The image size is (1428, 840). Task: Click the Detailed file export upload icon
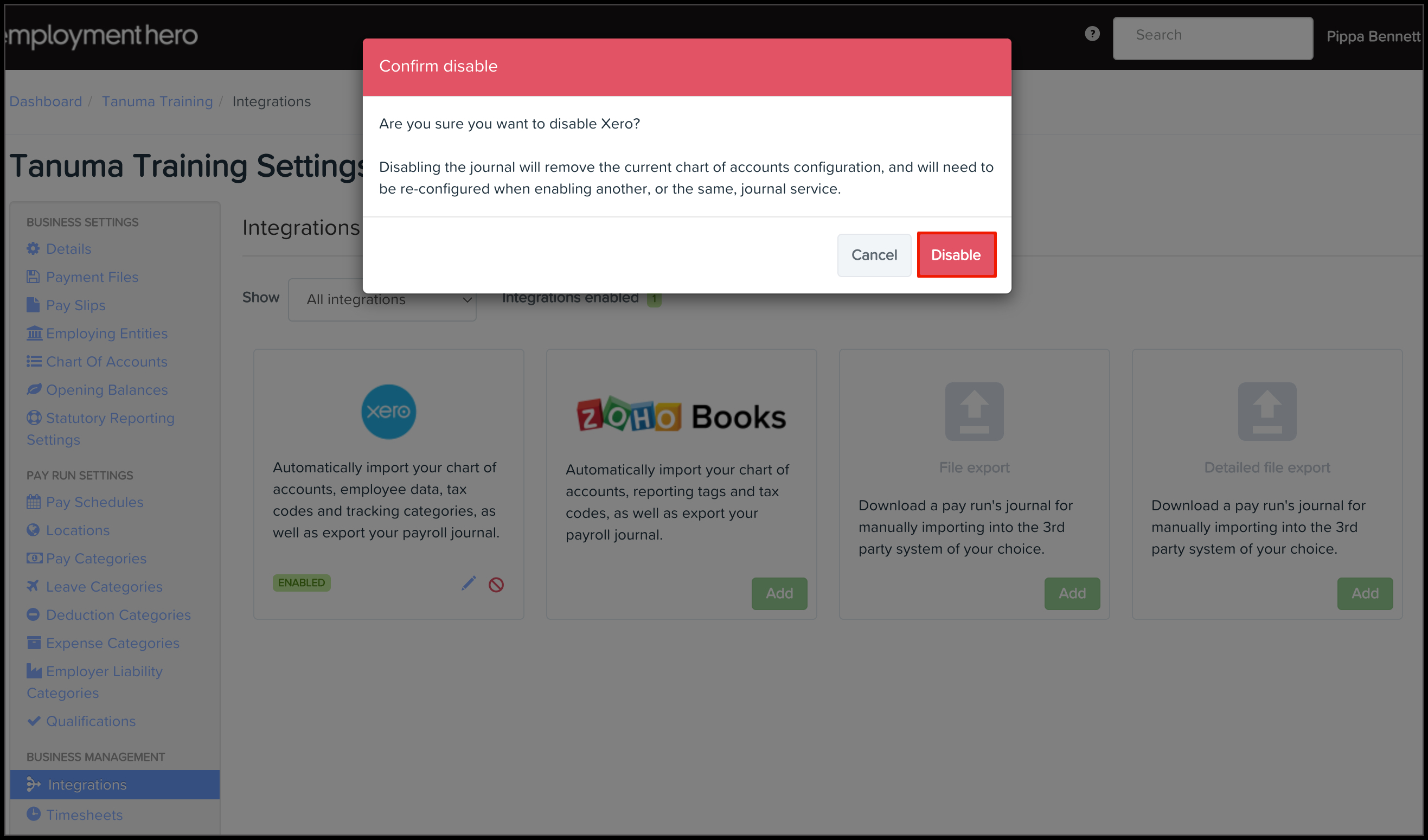tap(1267, 411)
